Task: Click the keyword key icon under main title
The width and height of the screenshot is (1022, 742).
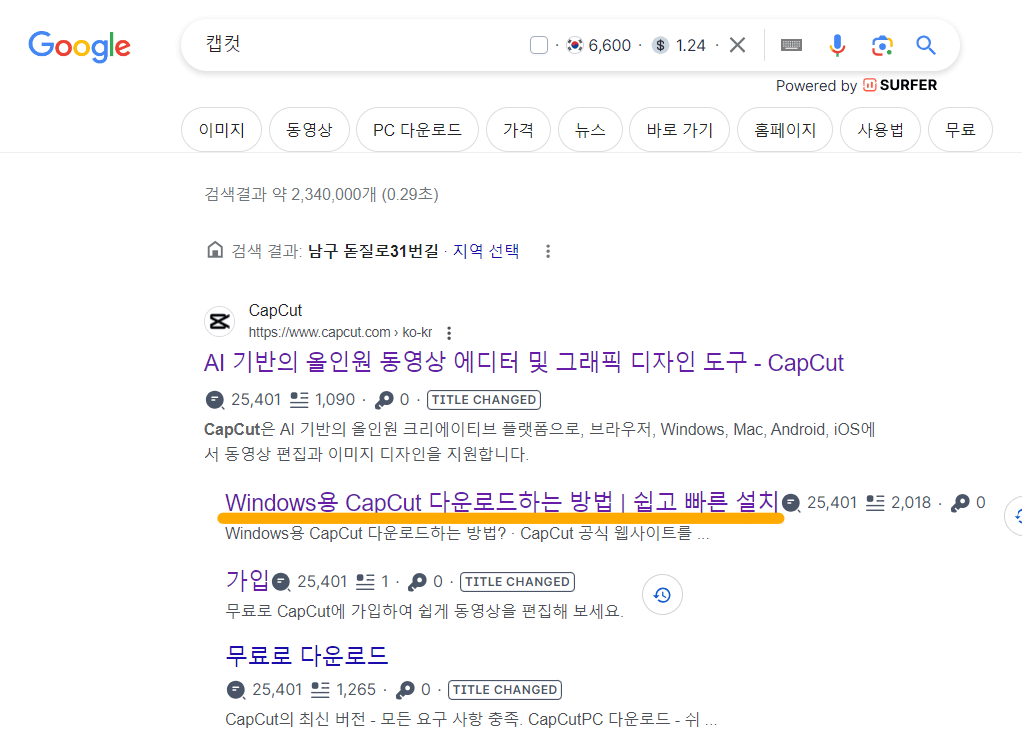Action: click(x=384, y=400)
